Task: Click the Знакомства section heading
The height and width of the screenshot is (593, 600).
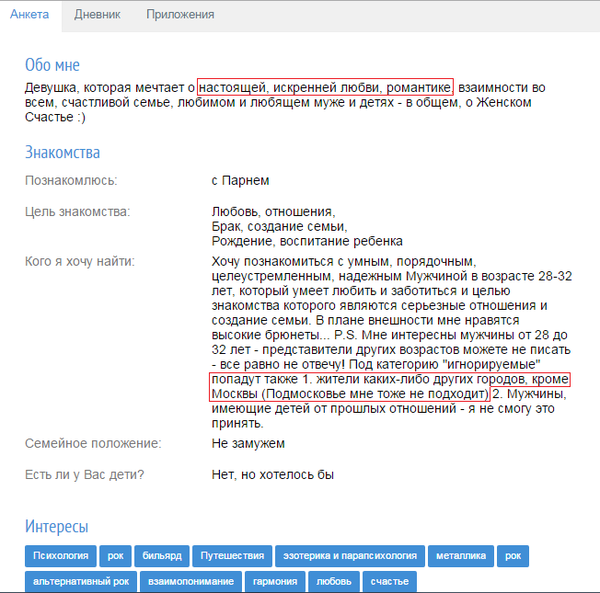Action: tap(62, 152)
